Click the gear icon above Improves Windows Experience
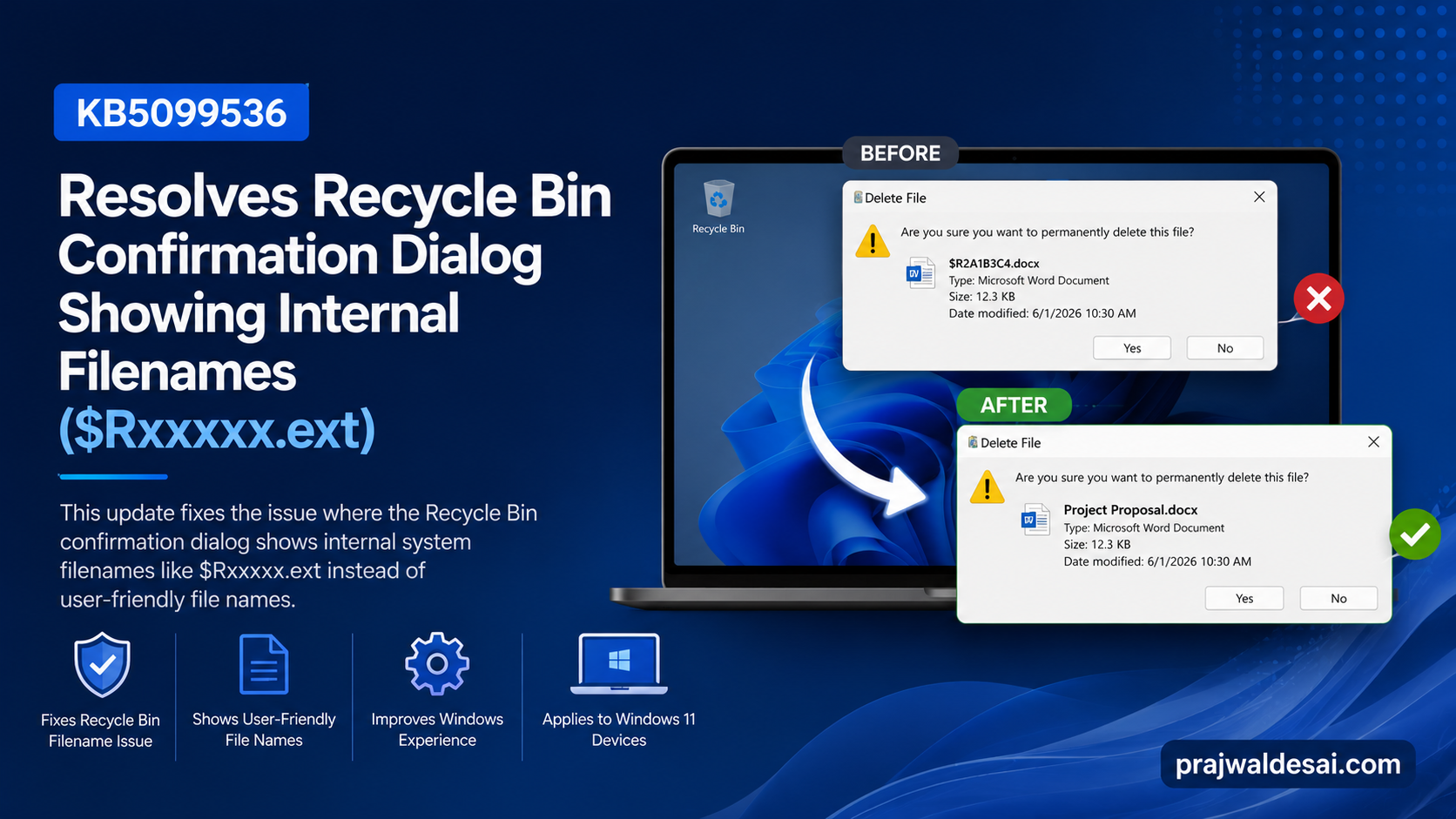This screenshot has width=1456, height=819. point(437,664)
